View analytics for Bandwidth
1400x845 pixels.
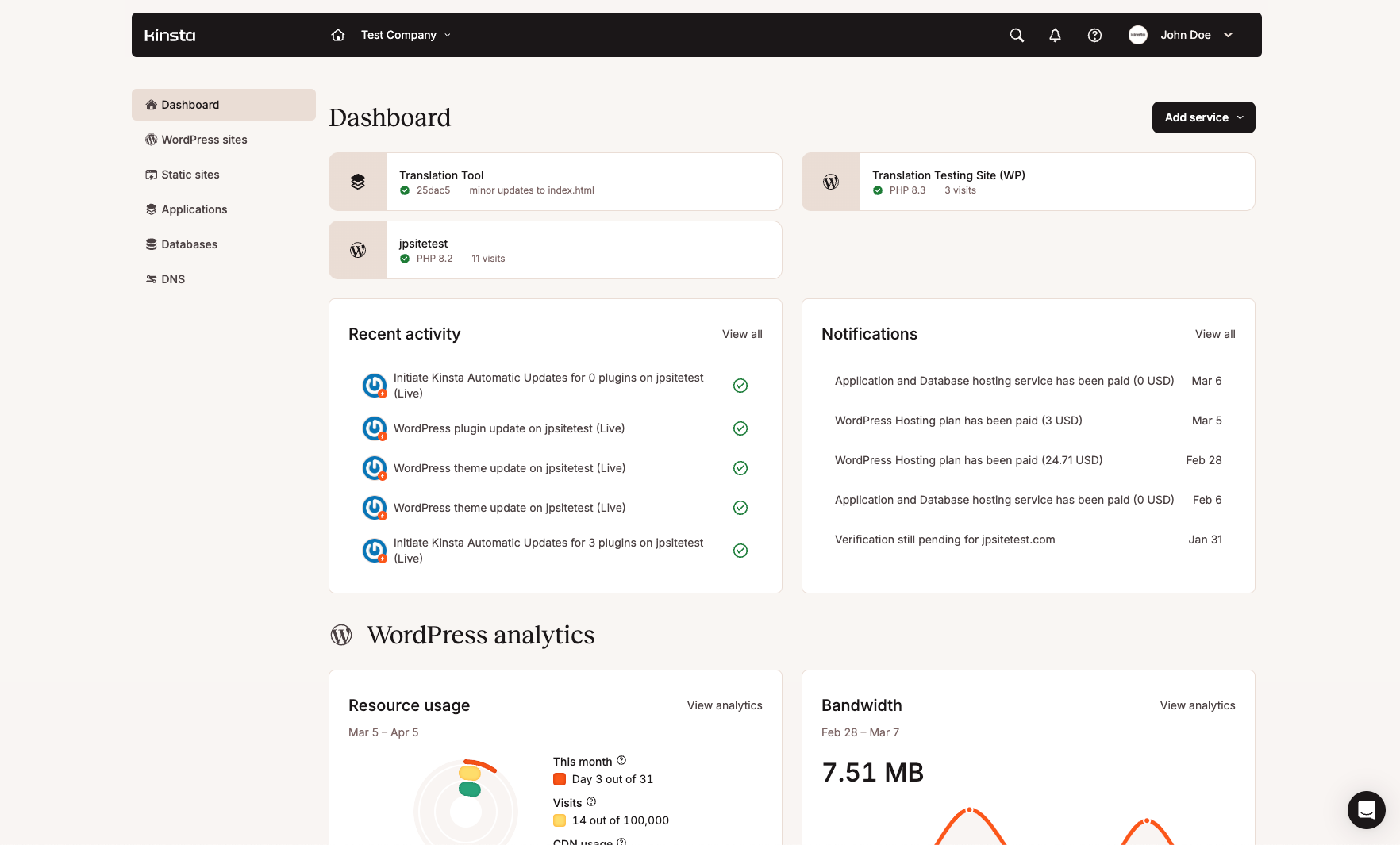point(1198,705)
